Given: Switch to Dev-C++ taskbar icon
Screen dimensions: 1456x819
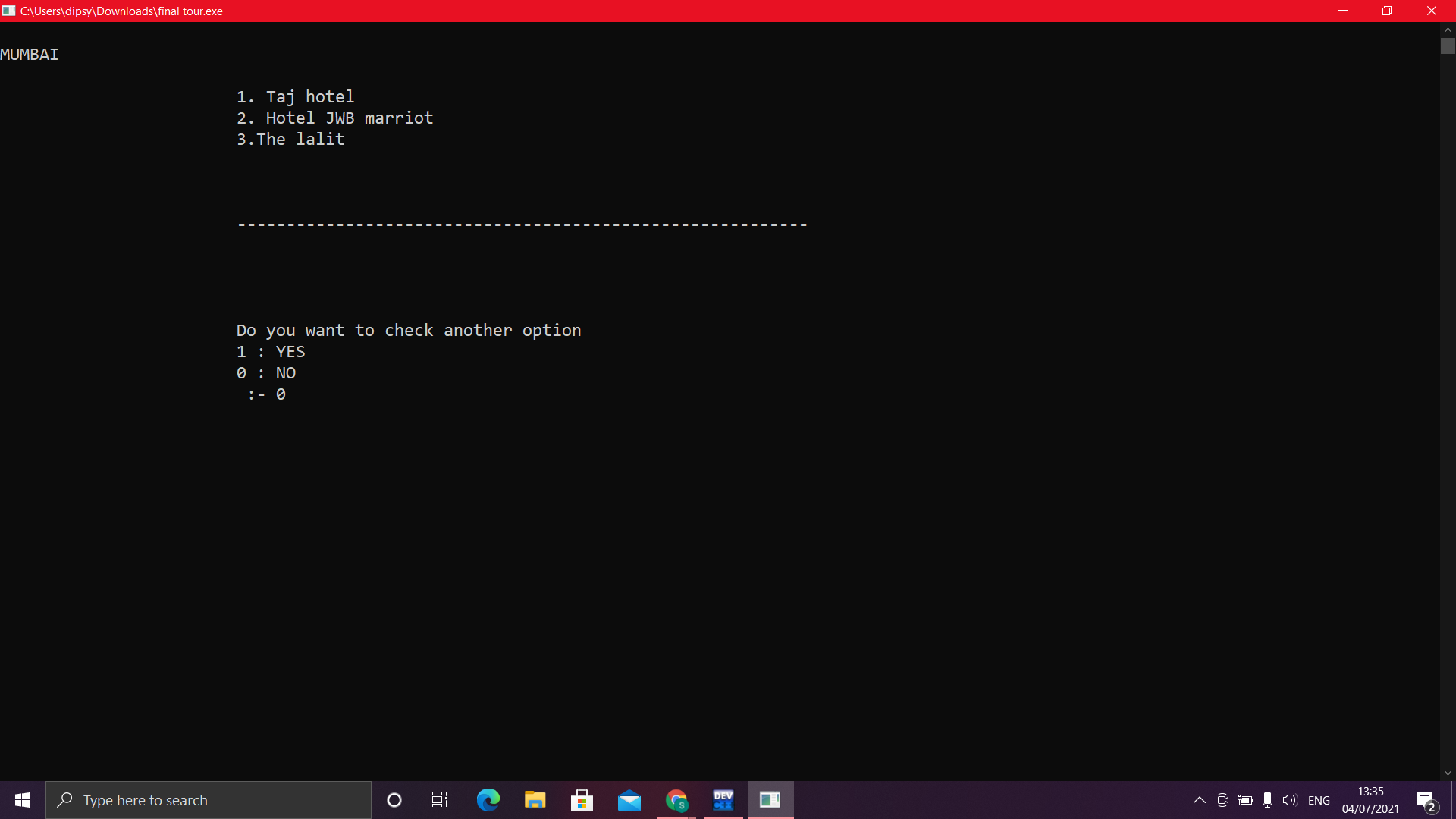Looking at the screenshot, I should point(723,800).
